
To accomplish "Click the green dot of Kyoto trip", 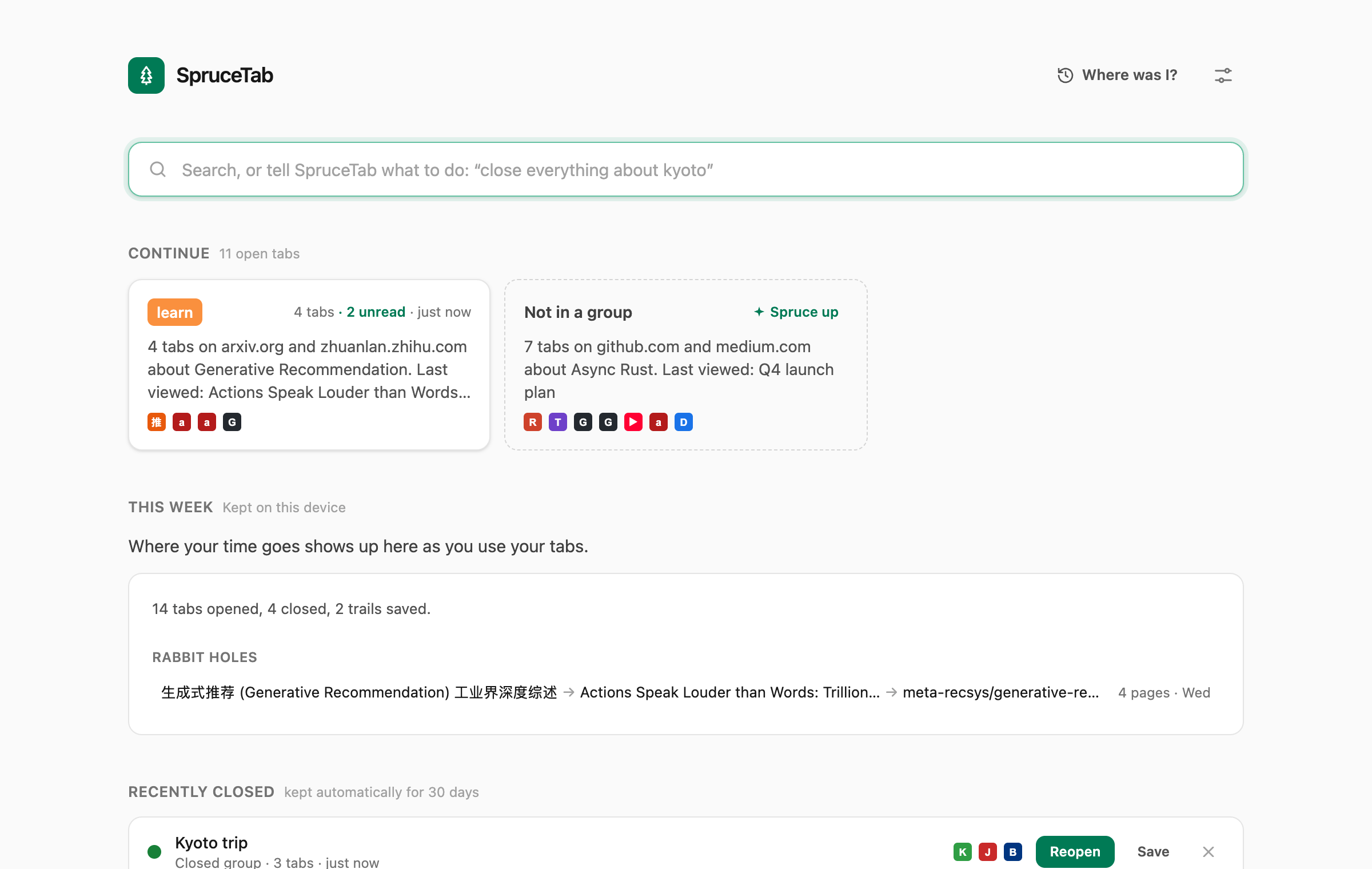I will [154, 852].
